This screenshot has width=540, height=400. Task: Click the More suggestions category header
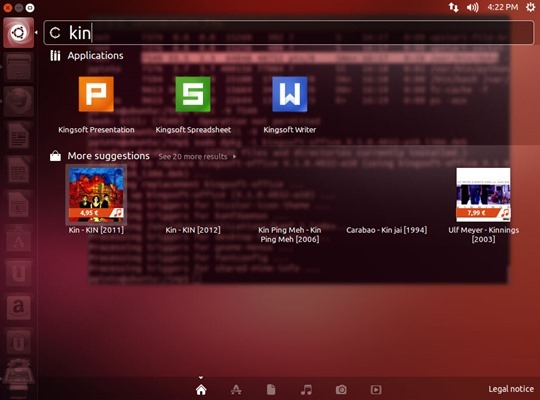108,156
